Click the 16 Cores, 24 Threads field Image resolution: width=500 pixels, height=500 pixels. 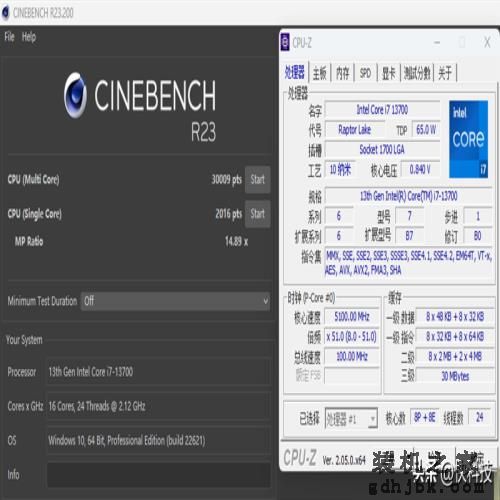159,406
